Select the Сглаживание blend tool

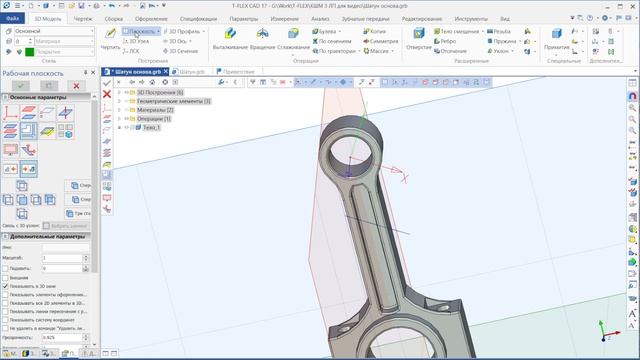(x=293, y=33)
